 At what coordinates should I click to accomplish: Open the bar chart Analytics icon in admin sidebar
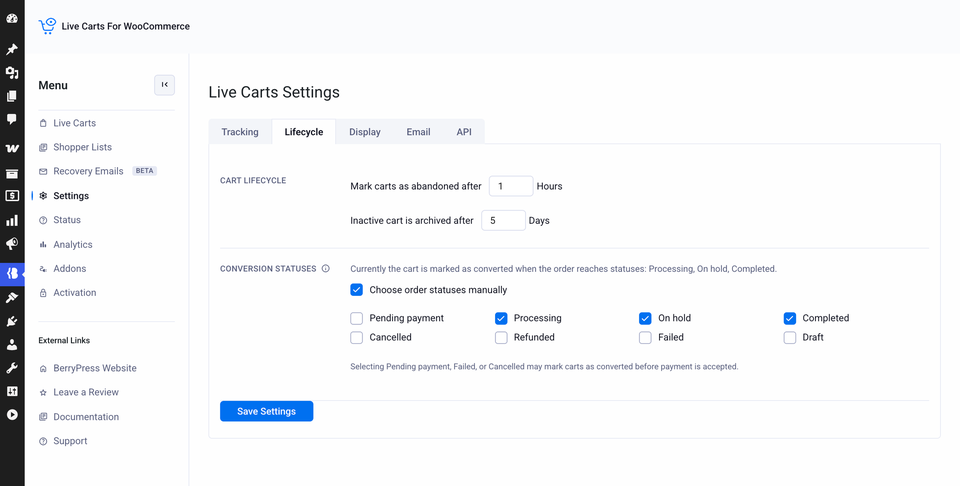(12, 220)
